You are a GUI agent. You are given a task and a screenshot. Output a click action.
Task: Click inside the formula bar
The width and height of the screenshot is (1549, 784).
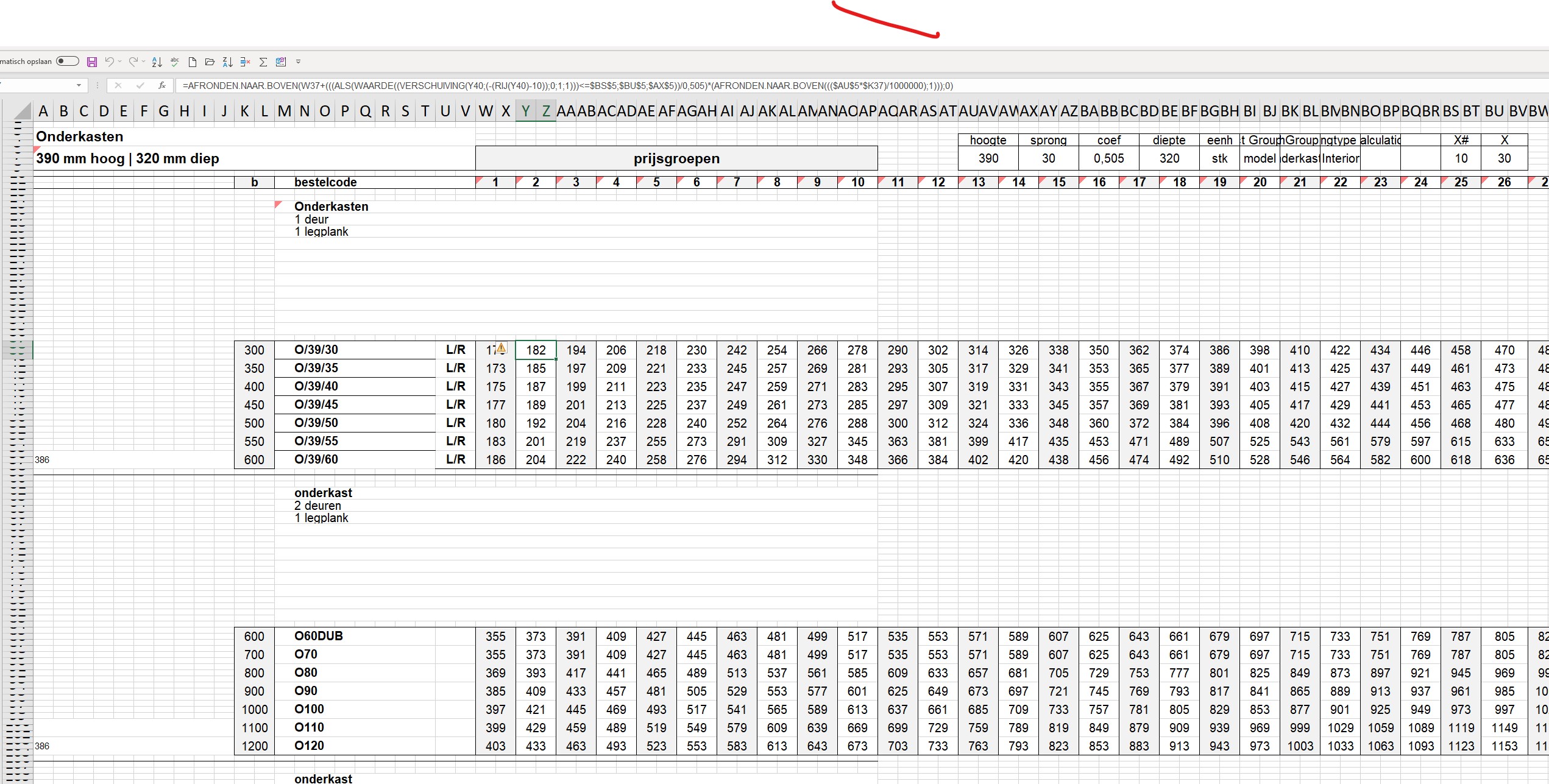487,86
